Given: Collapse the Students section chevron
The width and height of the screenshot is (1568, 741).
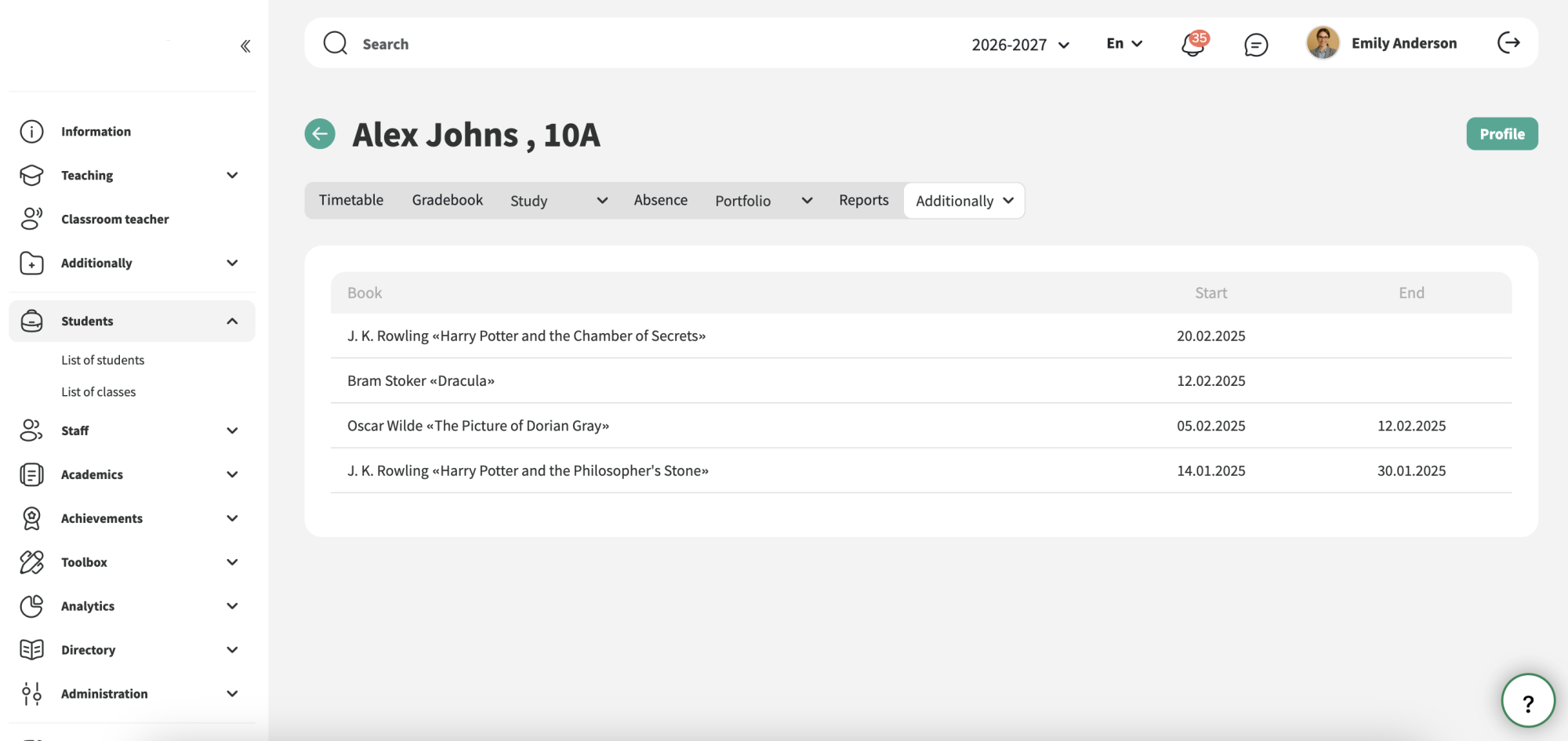Looking at the screenshot, I should (x=232, y=321).
